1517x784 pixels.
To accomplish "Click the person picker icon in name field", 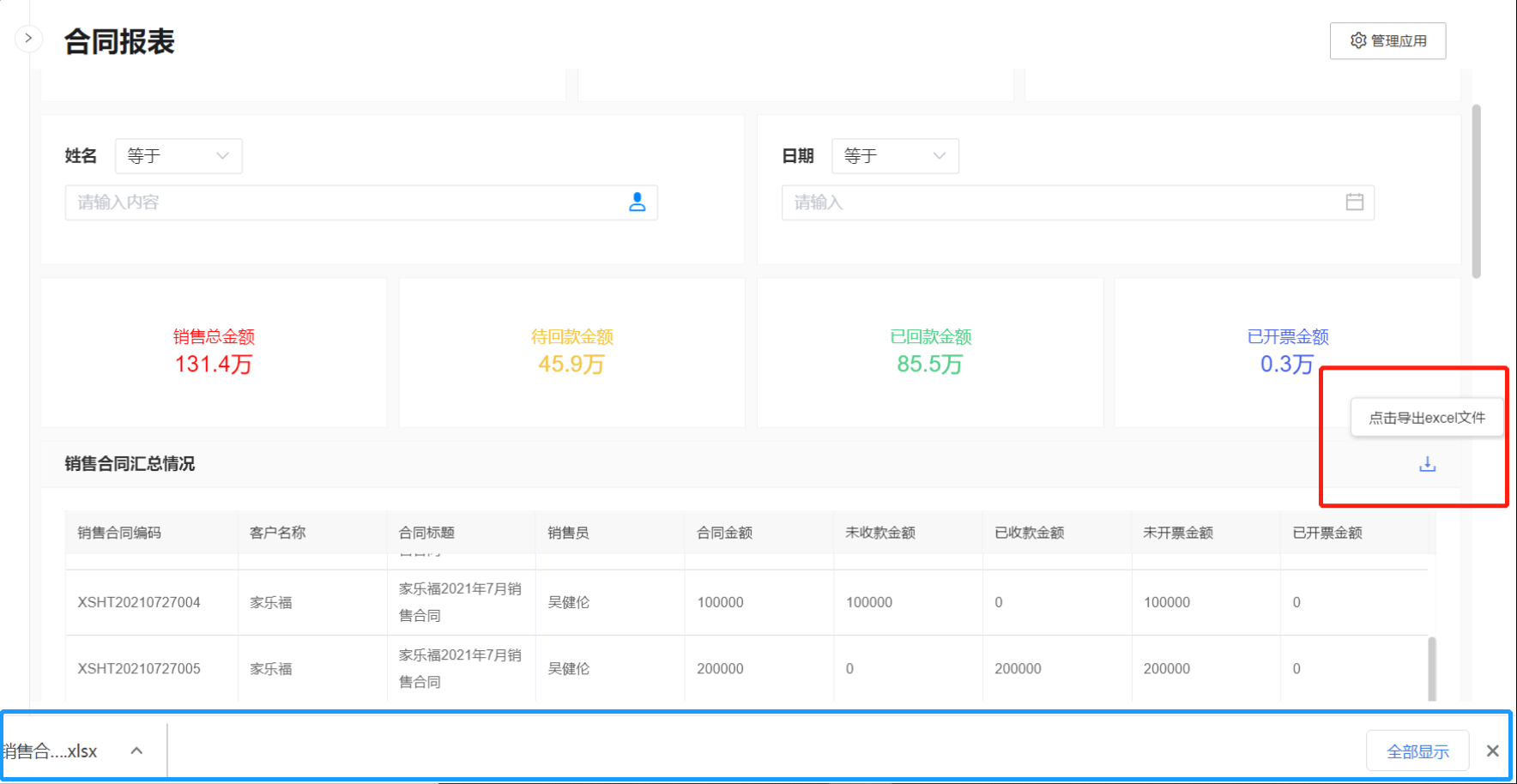I will (x=637, y=202).
